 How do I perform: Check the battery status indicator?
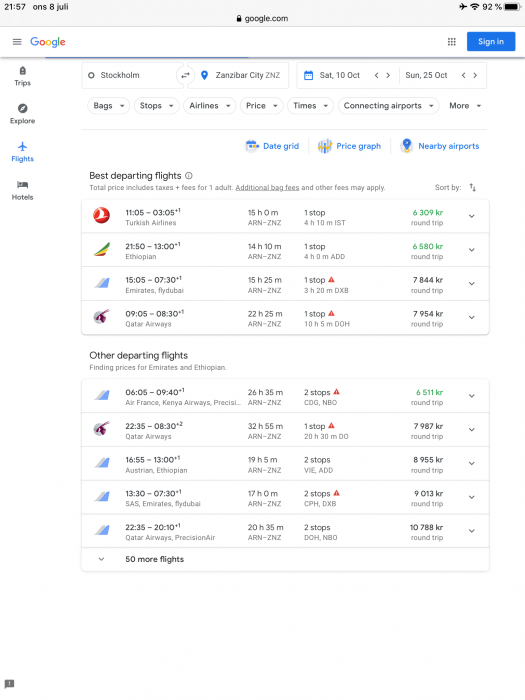pos(512,7)
